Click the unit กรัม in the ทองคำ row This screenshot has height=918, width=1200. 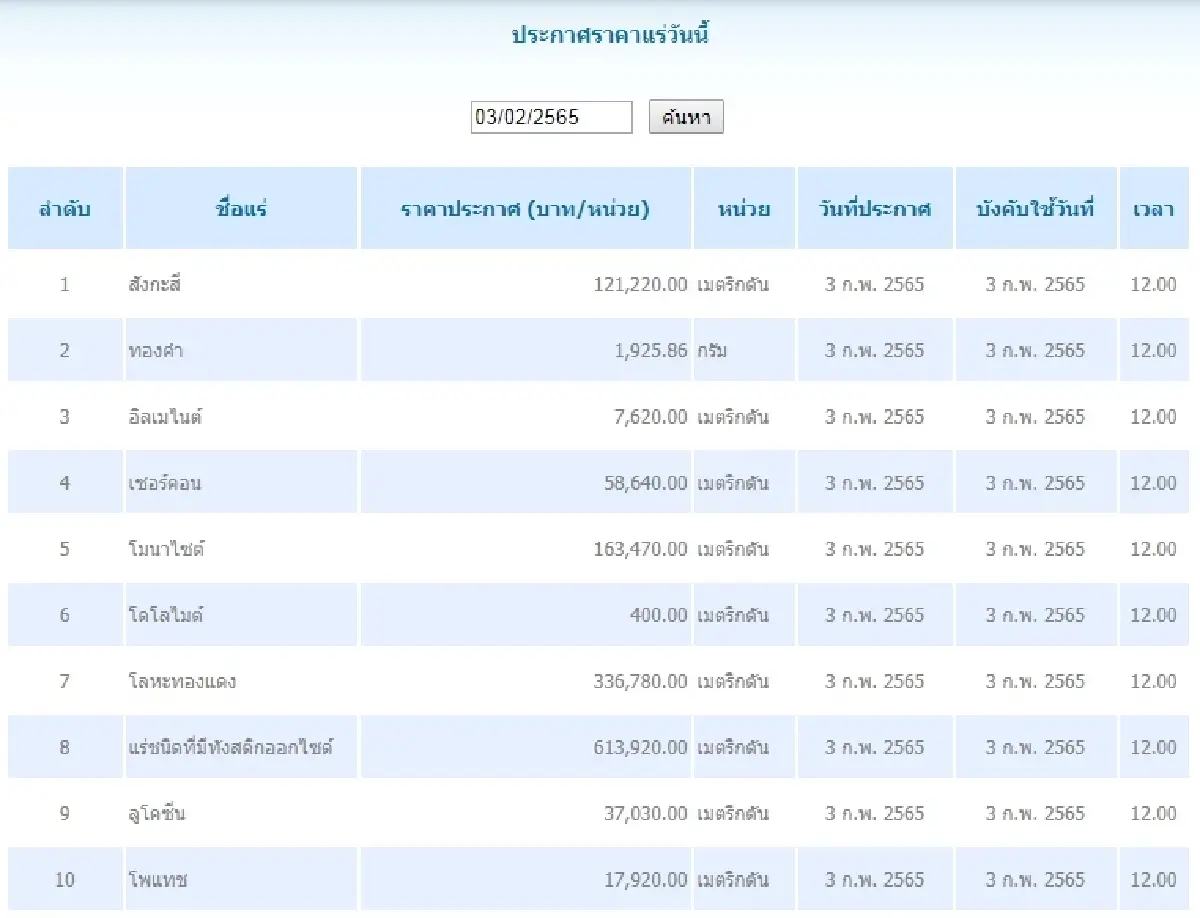click(713, 350)
